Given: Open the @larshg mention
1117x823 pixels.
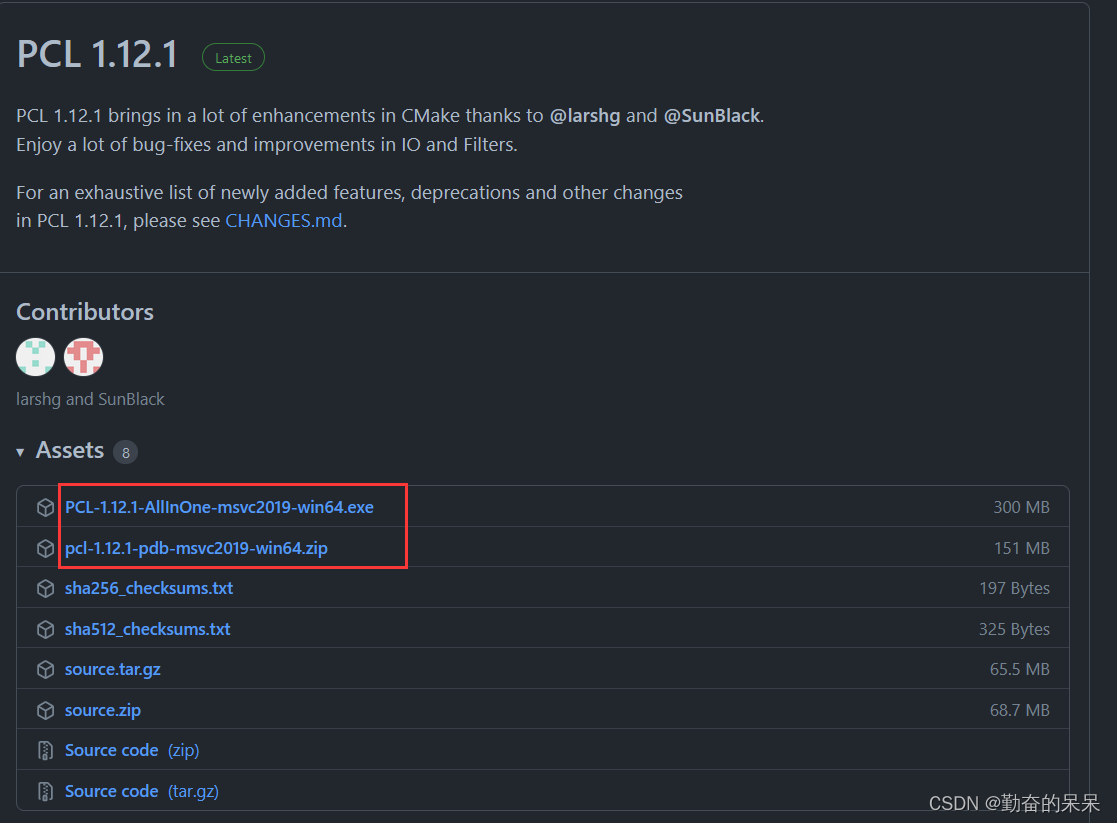Looking at the screenshot, I should click(585, 115).
